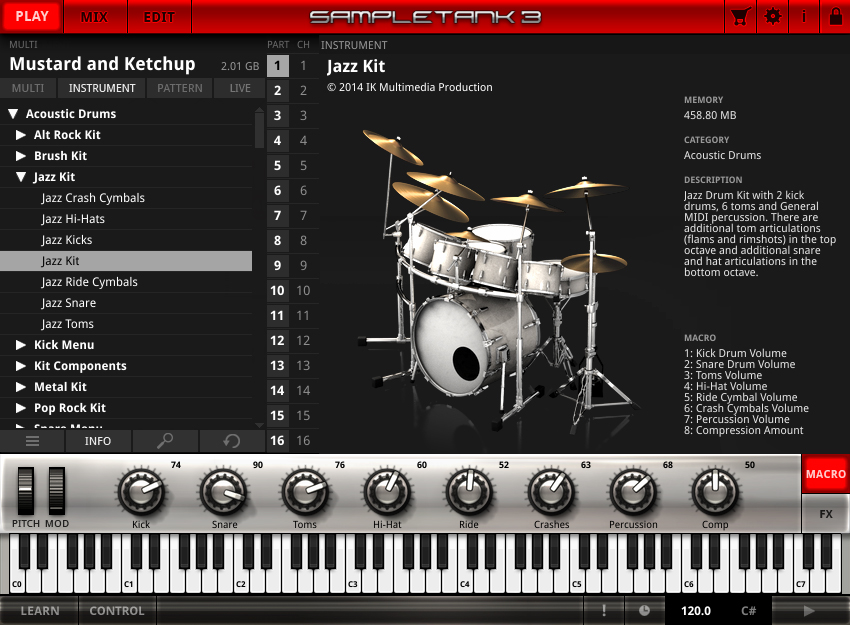Screen dimensions: 850x625
Task: Expand the Alt Rock Kit folder
Action: tap(21, 134)
